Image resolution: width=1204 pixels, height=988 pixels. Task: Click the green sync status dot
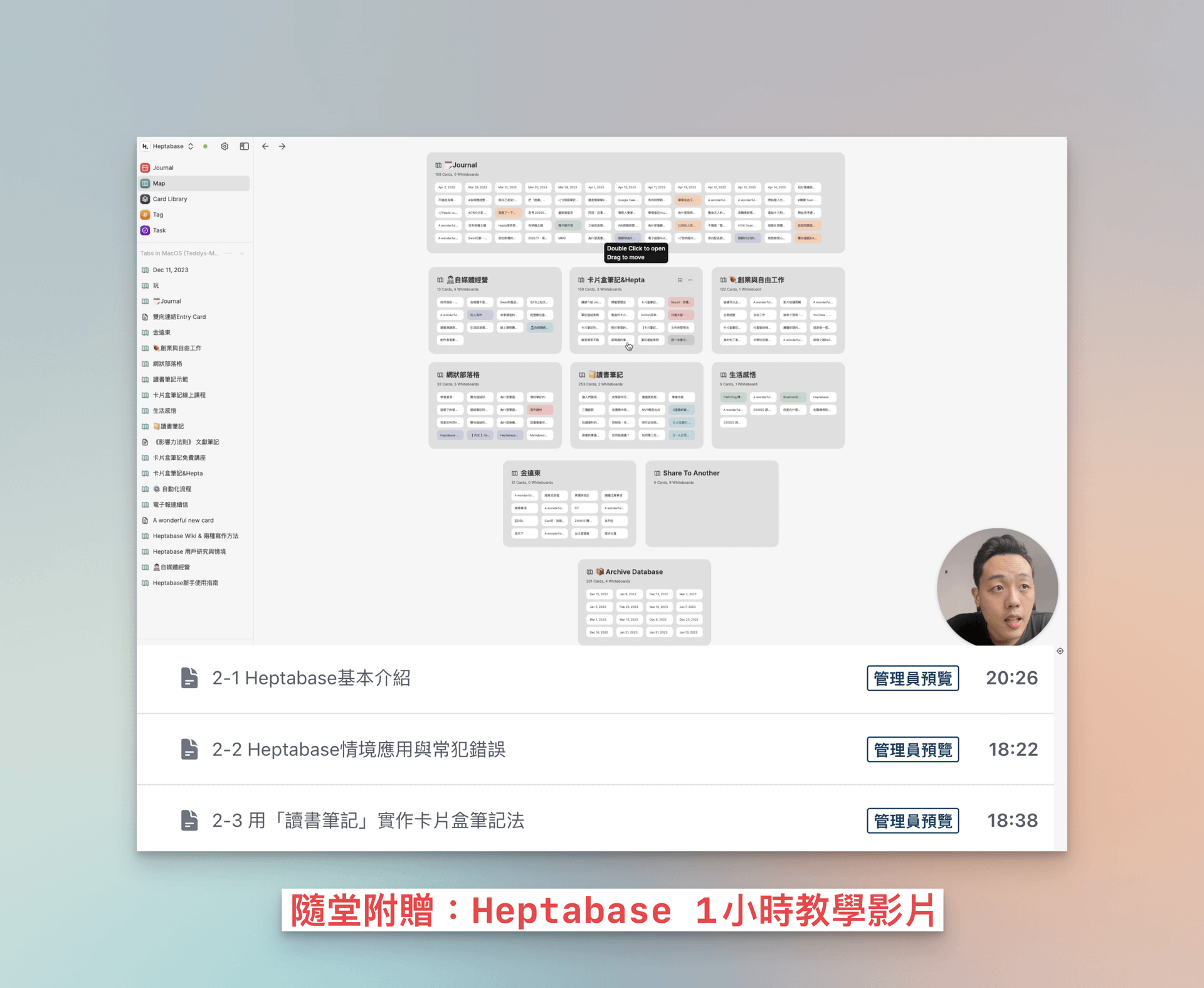(x=205, y=146)
